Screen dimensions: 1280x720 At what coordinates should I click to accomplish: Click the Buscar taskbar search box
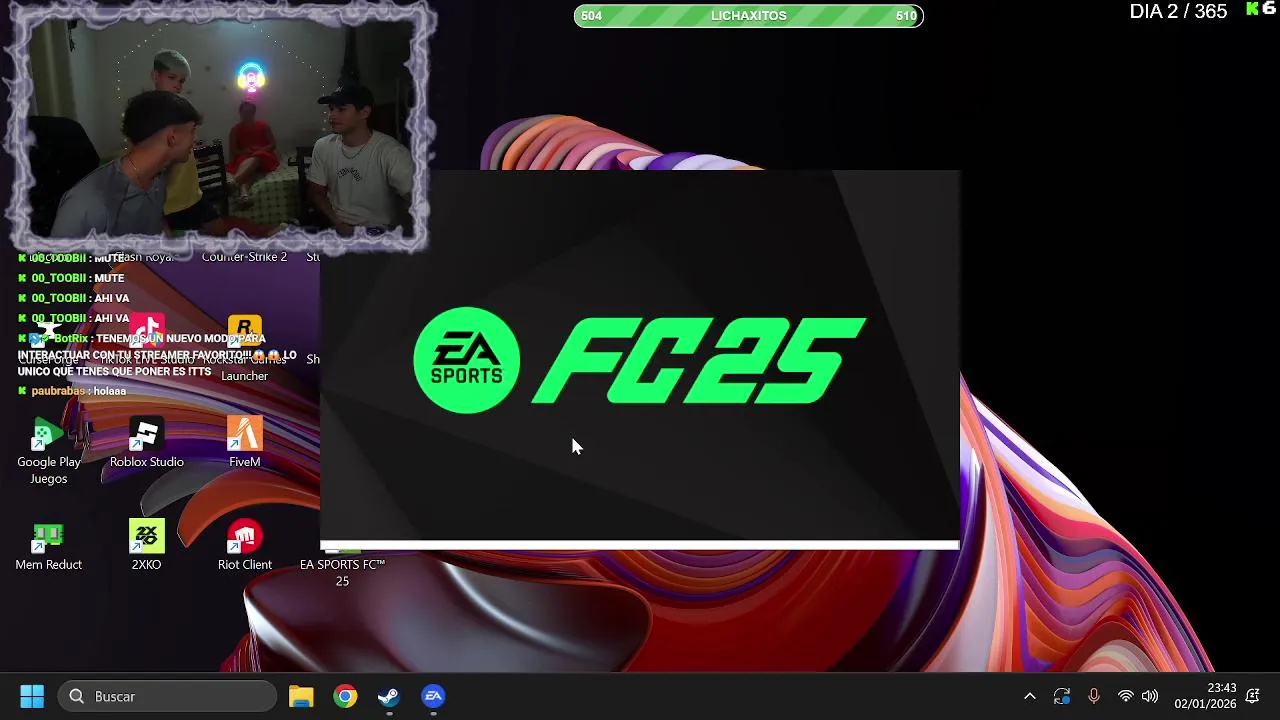tap(166, 696)
